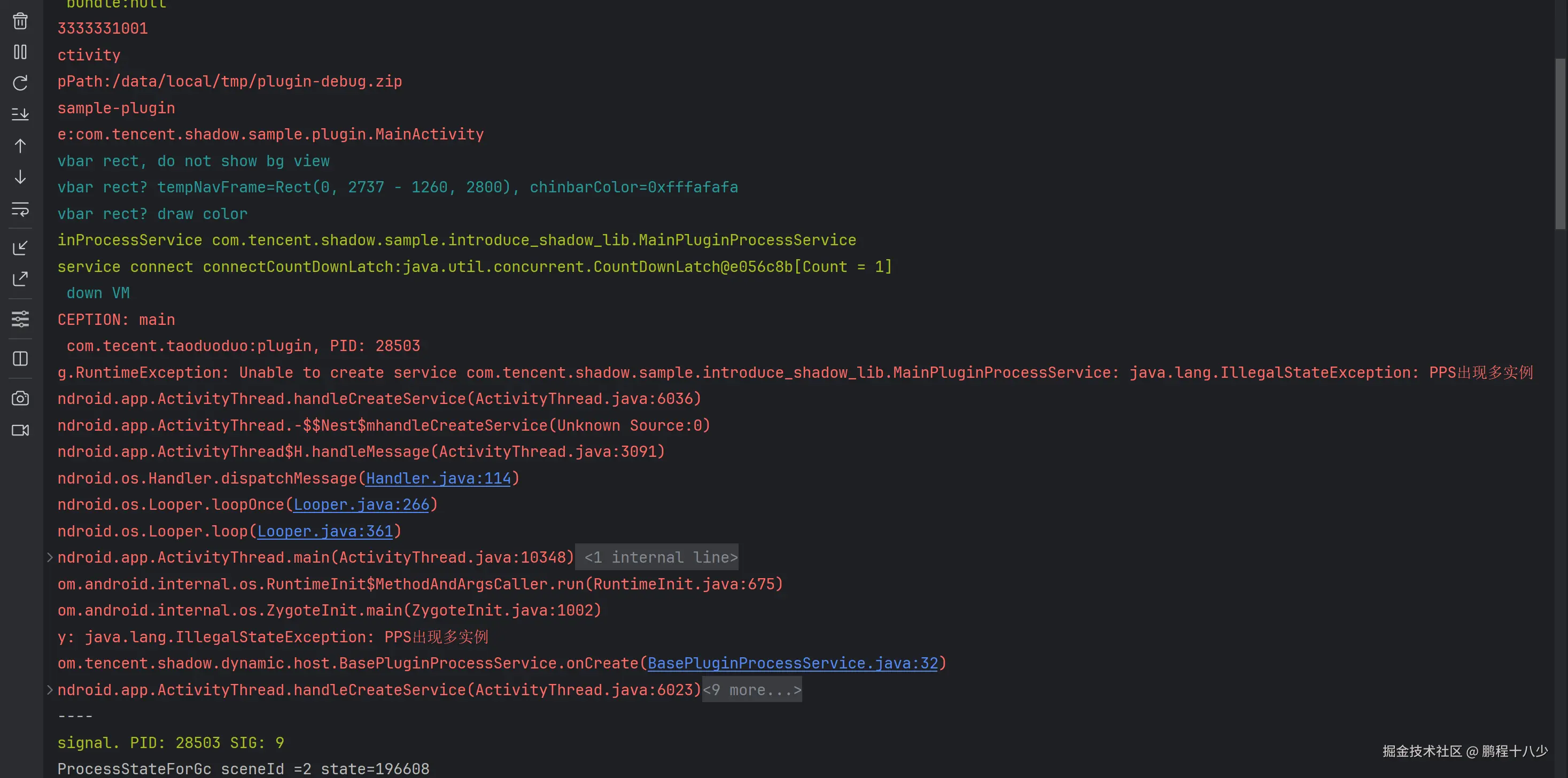Viewport: 1568px width, 778px height.
Task: Open Looper.java:361 source link
Action: pyautogui.click(x=325, y=532)
